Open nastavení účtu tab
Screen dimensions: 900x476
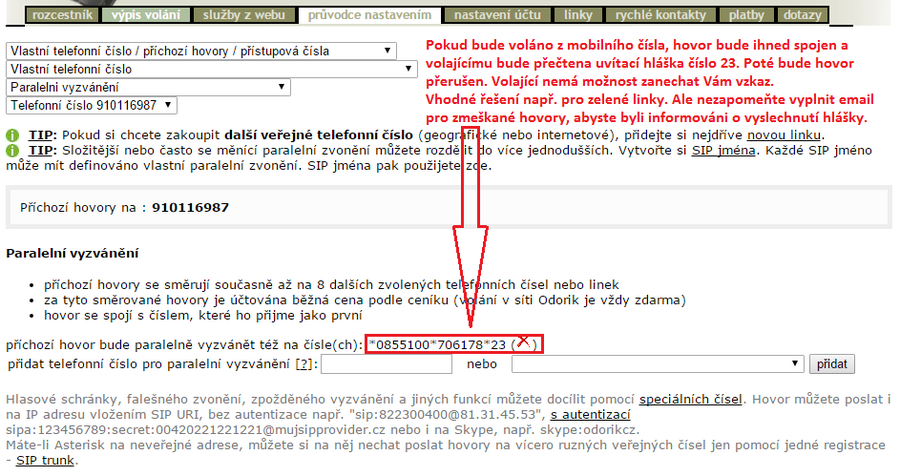(497, 15)
